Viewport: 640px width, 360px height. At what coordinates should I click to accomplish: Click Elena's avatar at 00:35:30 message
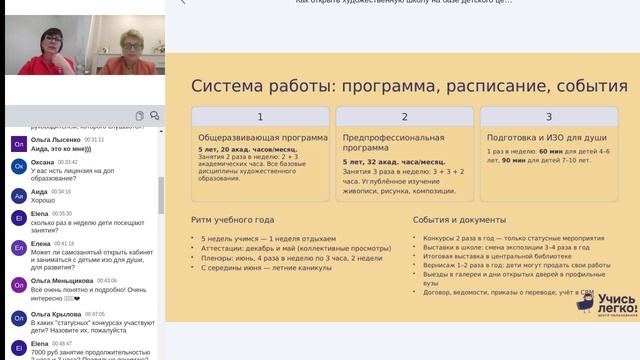[19, 218]
